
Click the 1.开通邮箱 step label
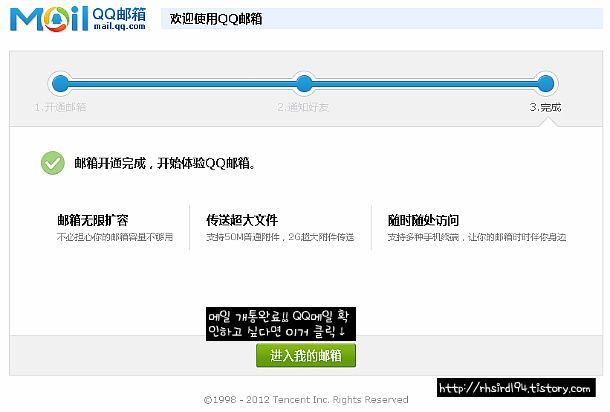coord(60,107)
